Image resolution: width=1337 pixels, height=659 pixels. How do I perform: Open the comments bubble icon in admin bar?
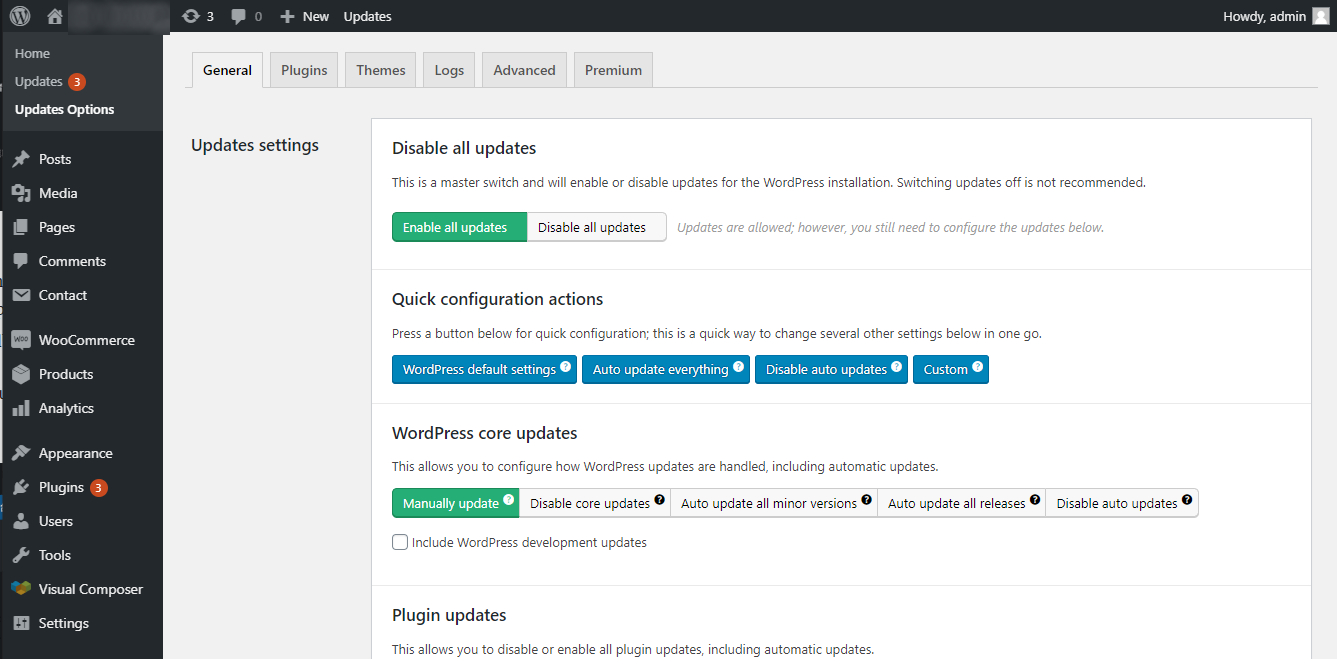coord(239,16)
